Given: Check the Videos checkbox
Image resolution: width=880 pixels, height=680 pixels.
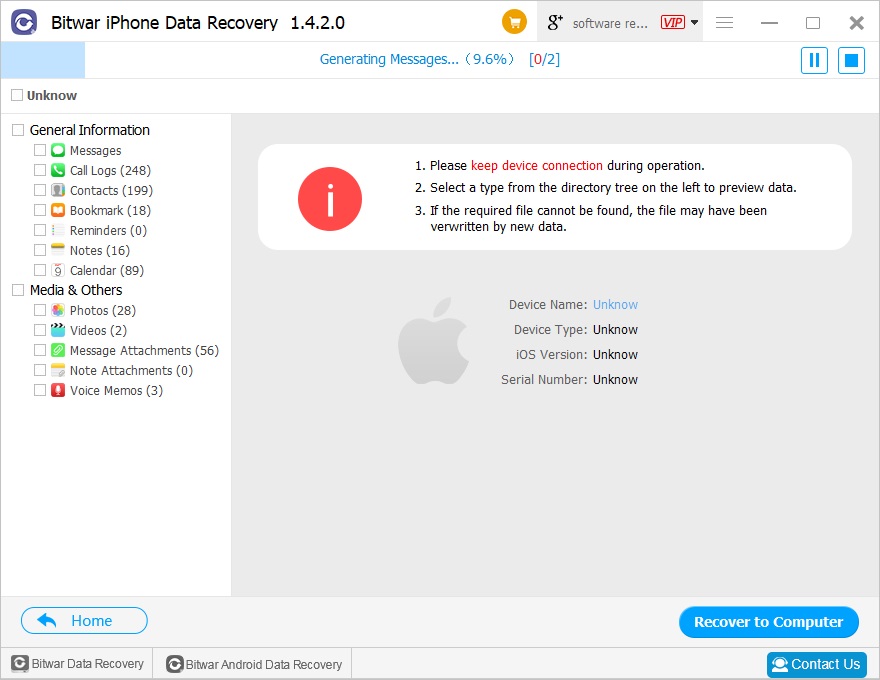Looking at the screenshot, I should pyautogui.click(x=40, y=330).
